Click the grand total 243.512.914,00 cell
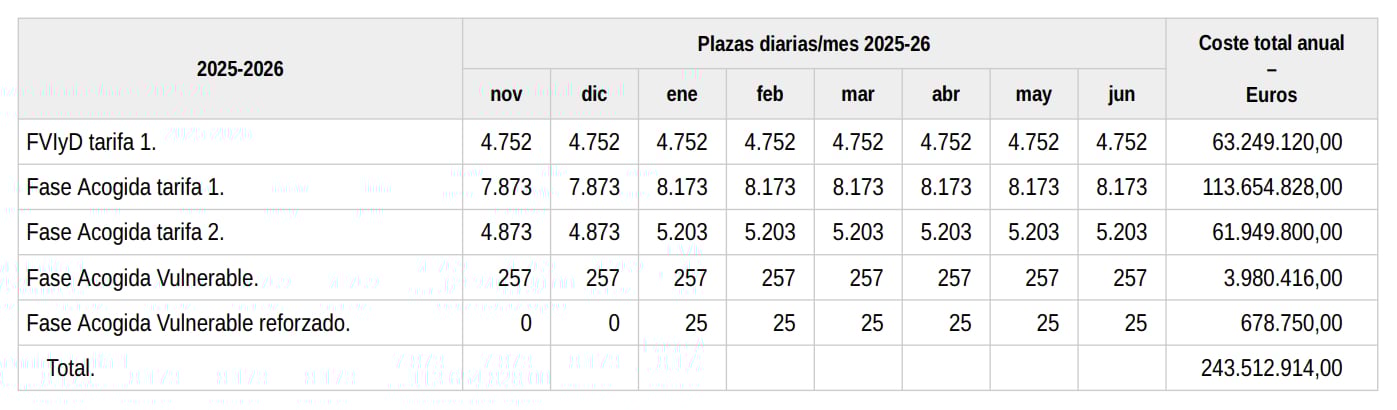 (x=1271, y=368)
